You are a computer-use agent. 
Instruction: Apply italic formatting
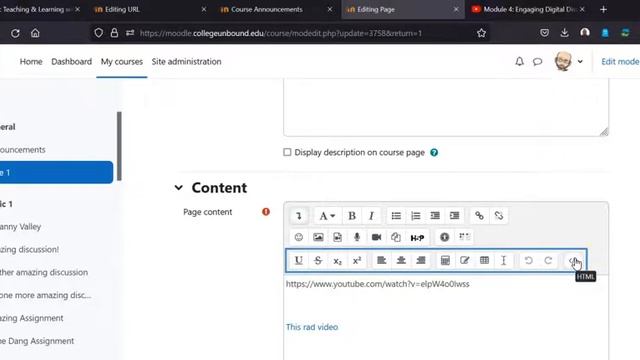click(x=371, y=216)
